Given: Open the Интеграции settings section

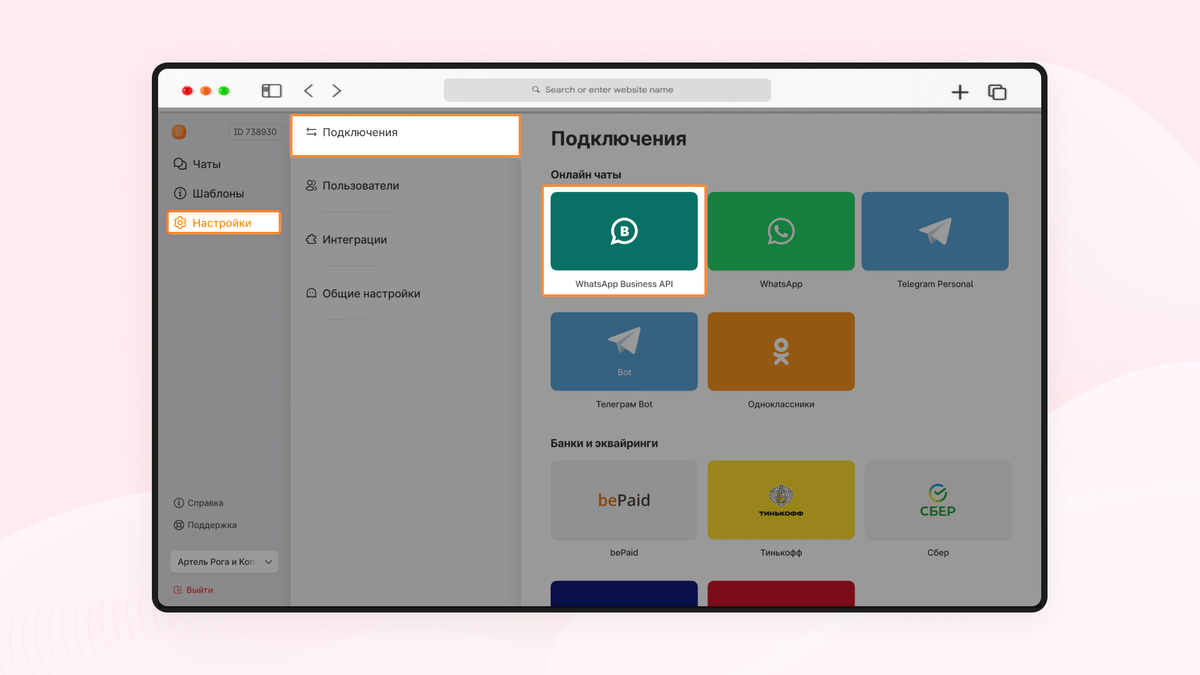Looking at the screenshot, I should coord(355,239).
